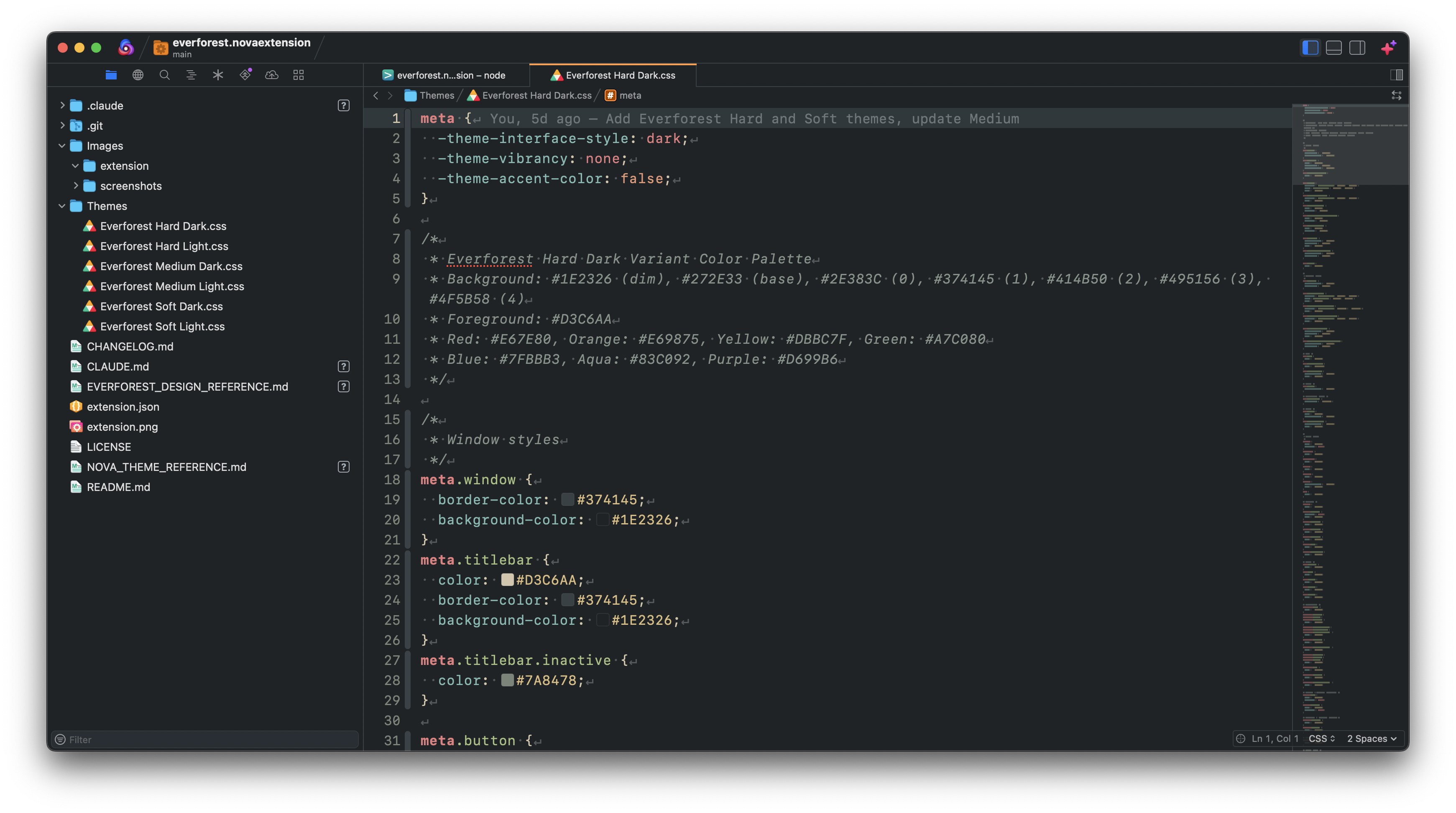Image resolution: width=1456 pixels, height=813 pixels.
Task: Open the Find magnifier sidebar icon
Action: [164, 74]
